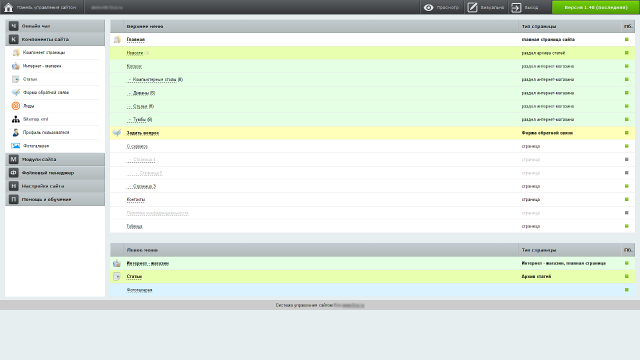Open sidebar Интернет - магазин shop icon
Image resolution: width=640 pixels, height=360 pixels.
pos(16,66)
